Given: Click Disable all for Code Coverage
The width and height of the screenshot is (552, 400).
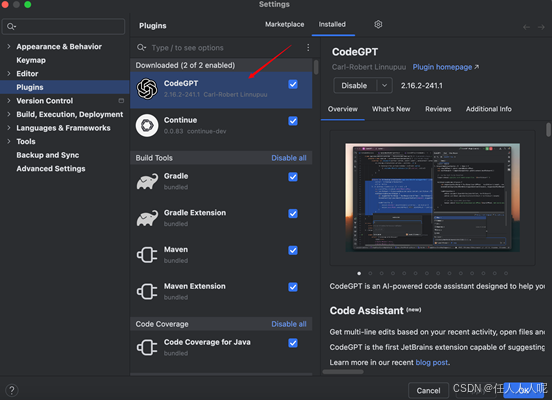Looking at the screenshot, I should [x=289, y=324].
